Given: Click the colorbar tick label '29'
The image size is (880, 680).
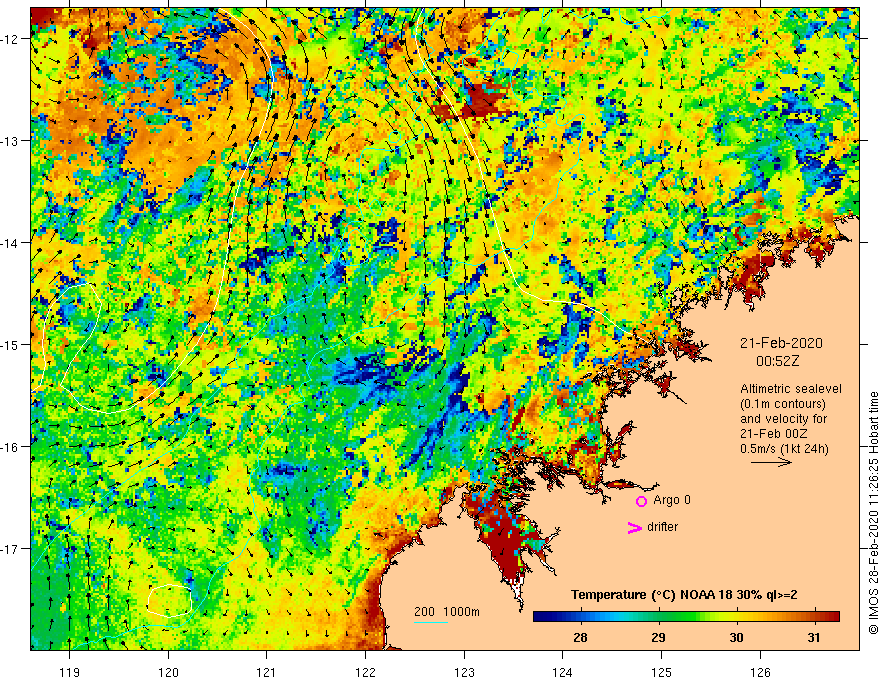Looking at the screenshot, I should tap(658, 637).
